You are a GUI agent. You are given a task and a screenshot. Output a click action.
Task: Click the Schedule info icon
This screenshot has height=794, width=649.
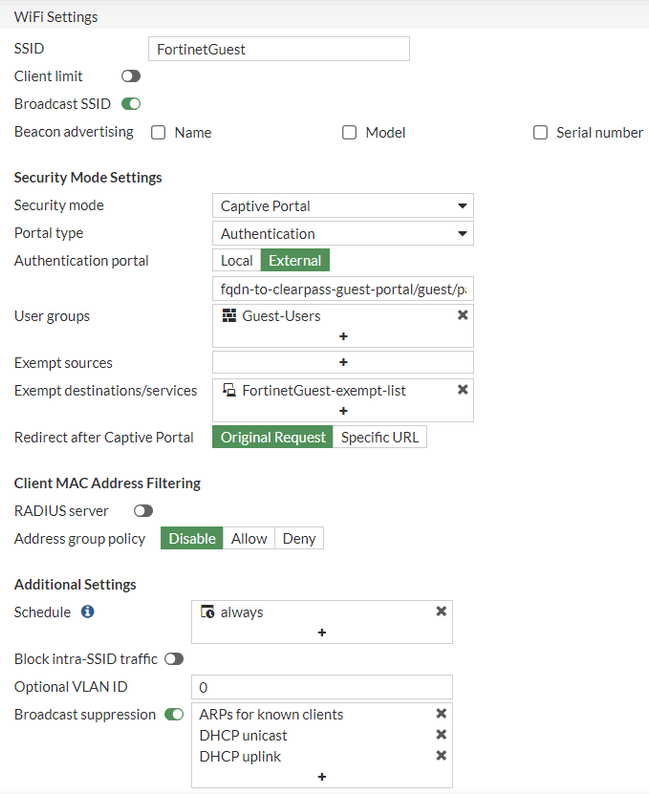coord(88,611)
